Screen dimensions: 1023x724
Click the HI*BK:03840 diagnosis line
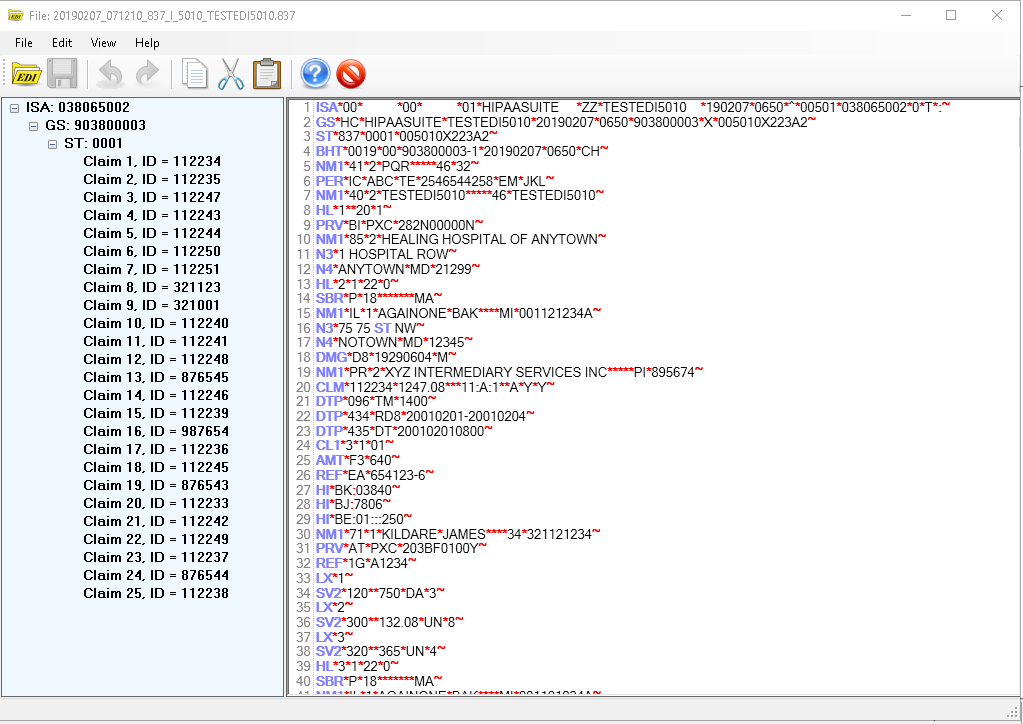pos(358,490)
